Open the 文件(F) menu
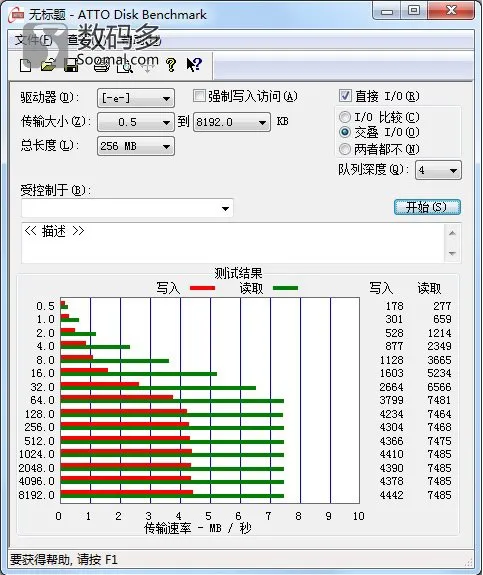The height and width of the screenshot is (575, 483). click(x=33, y=40)
